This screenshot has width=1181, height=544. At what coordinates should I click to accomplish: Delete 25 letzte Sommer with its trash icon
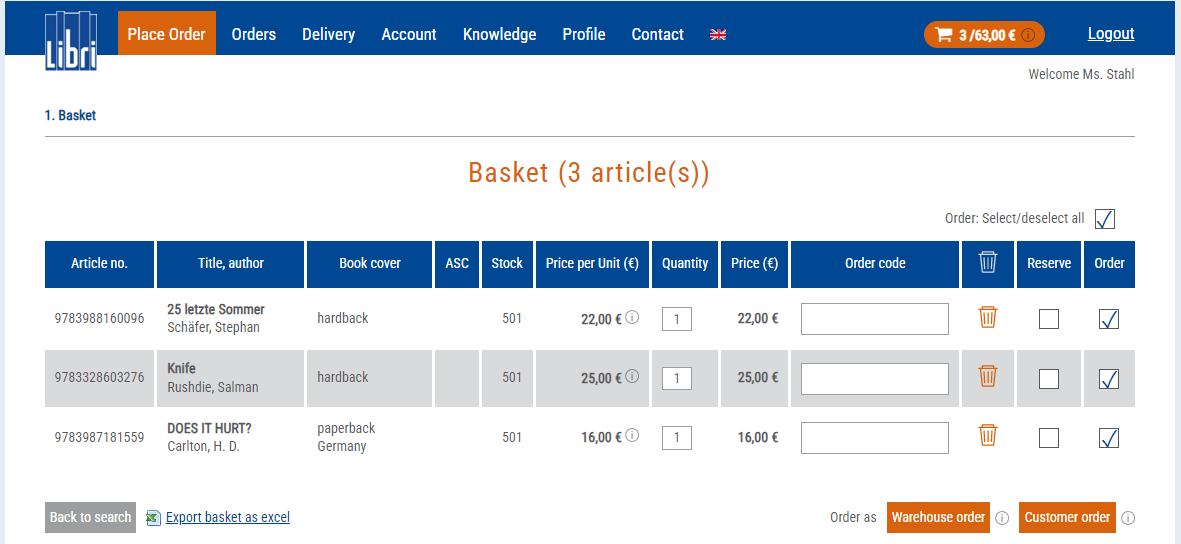[987, 317]
